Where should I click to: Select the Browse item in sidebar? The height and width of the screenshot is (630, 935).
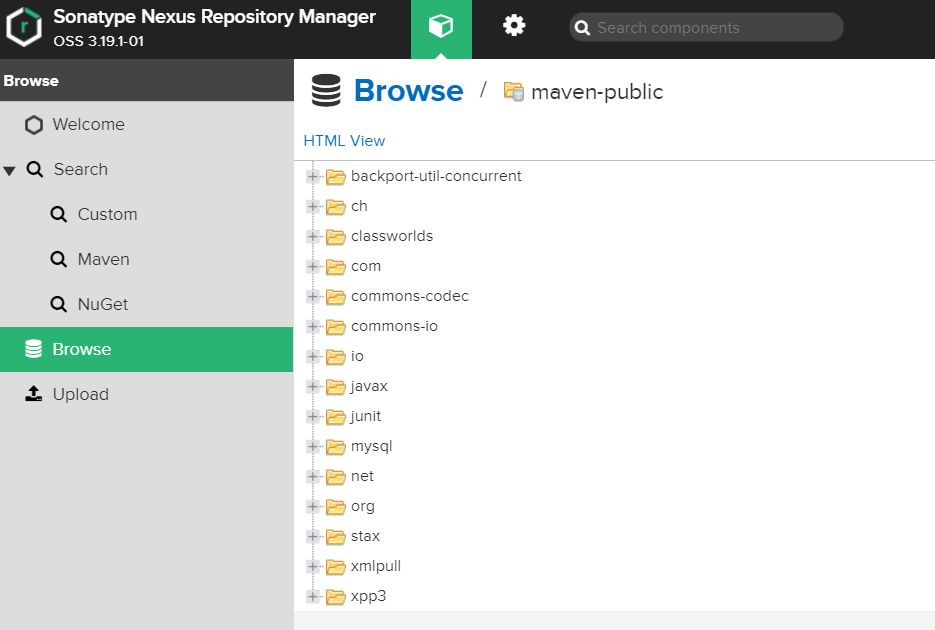point(147,349)
